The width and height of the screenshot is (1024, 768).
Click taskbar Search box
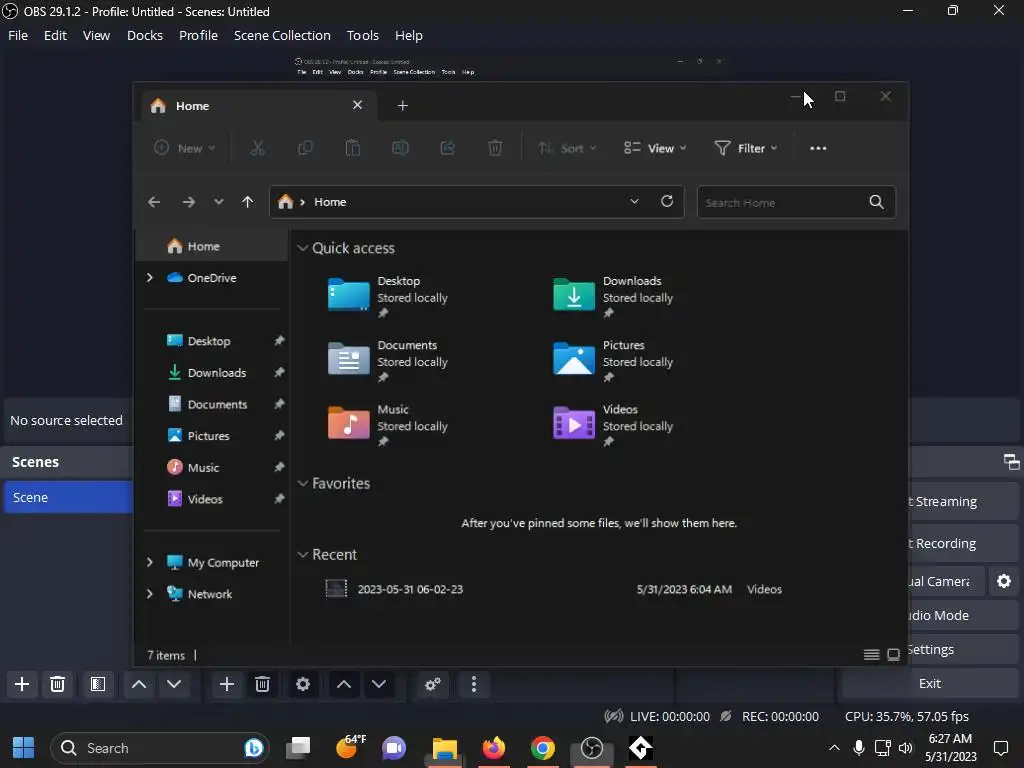tap(160, 748)
